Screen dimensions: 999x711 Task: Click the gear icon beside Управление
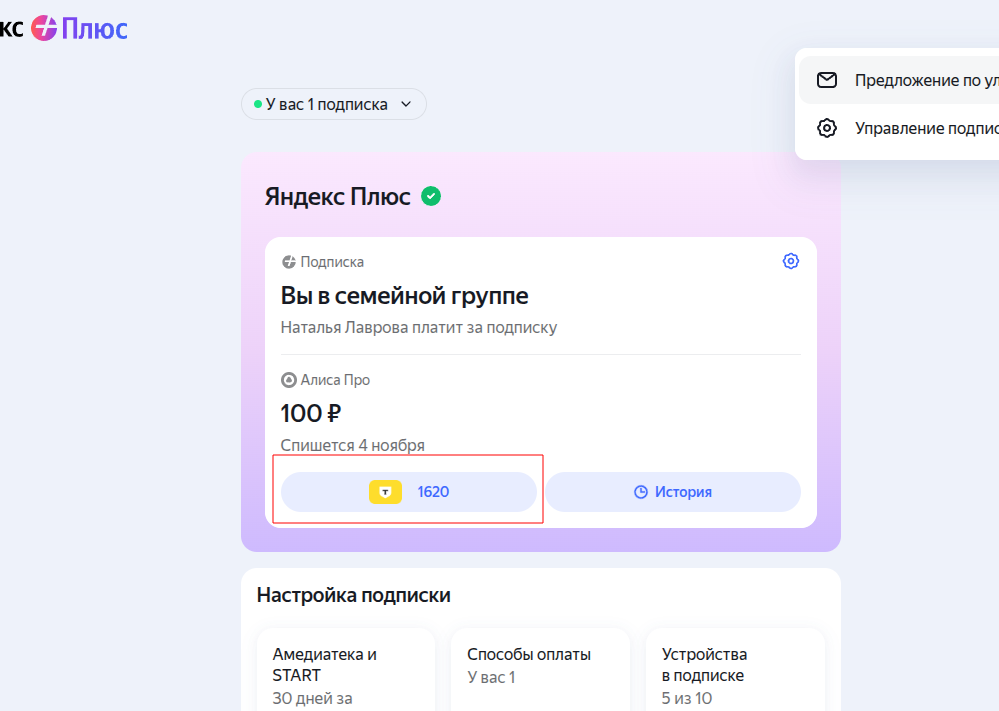(826, 128)
